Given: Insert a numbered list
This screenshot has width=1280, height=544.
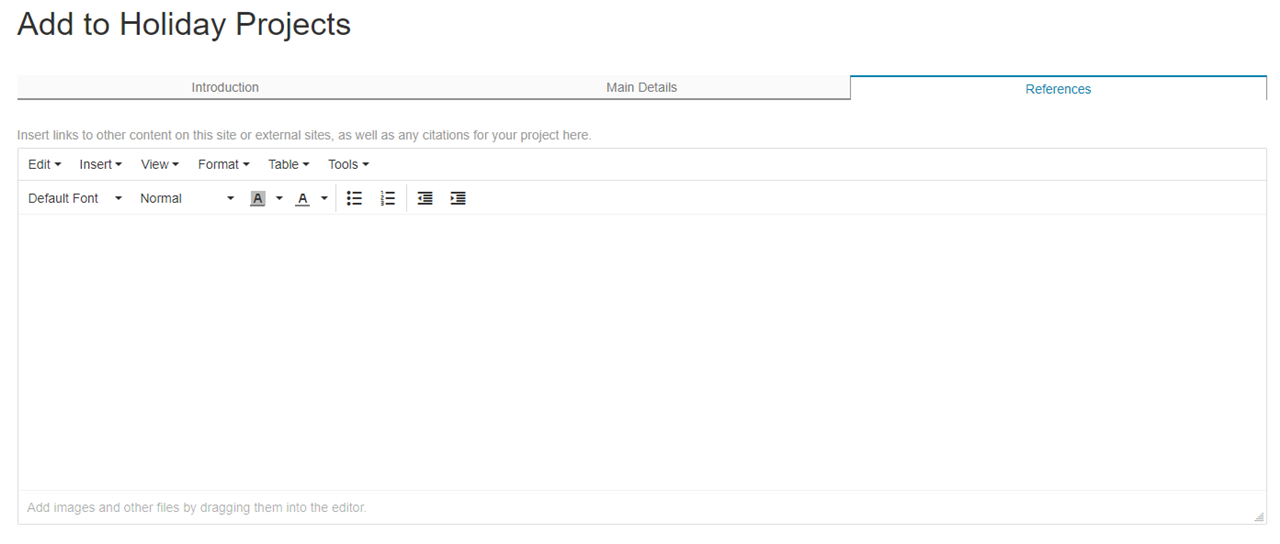Looking at the screenshot, I should 388,198.
